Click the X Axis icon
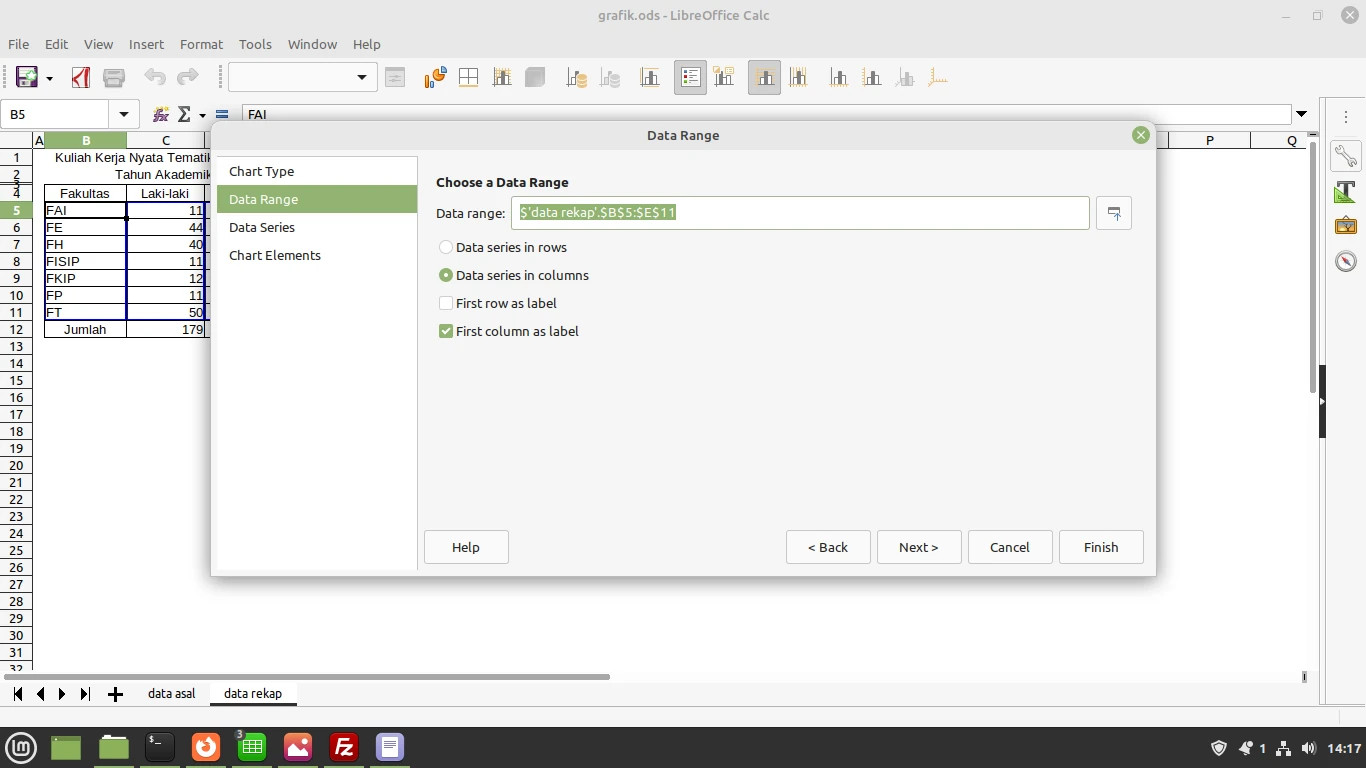The image size is (1366, 768). click(x=838, y=78)
